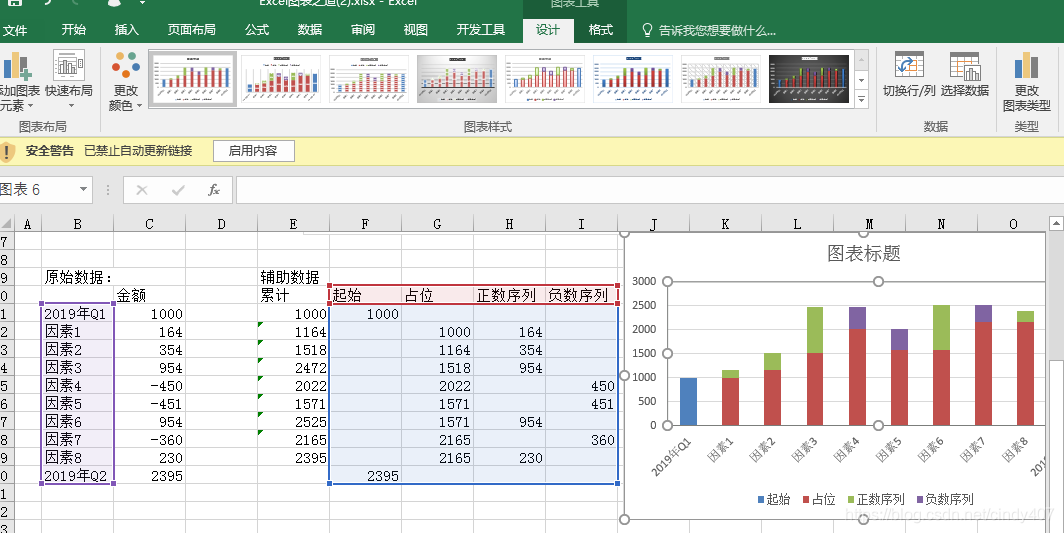Switch to the 插入 tab
This screenshot has width=1064, height=533.
click(126, 30)
